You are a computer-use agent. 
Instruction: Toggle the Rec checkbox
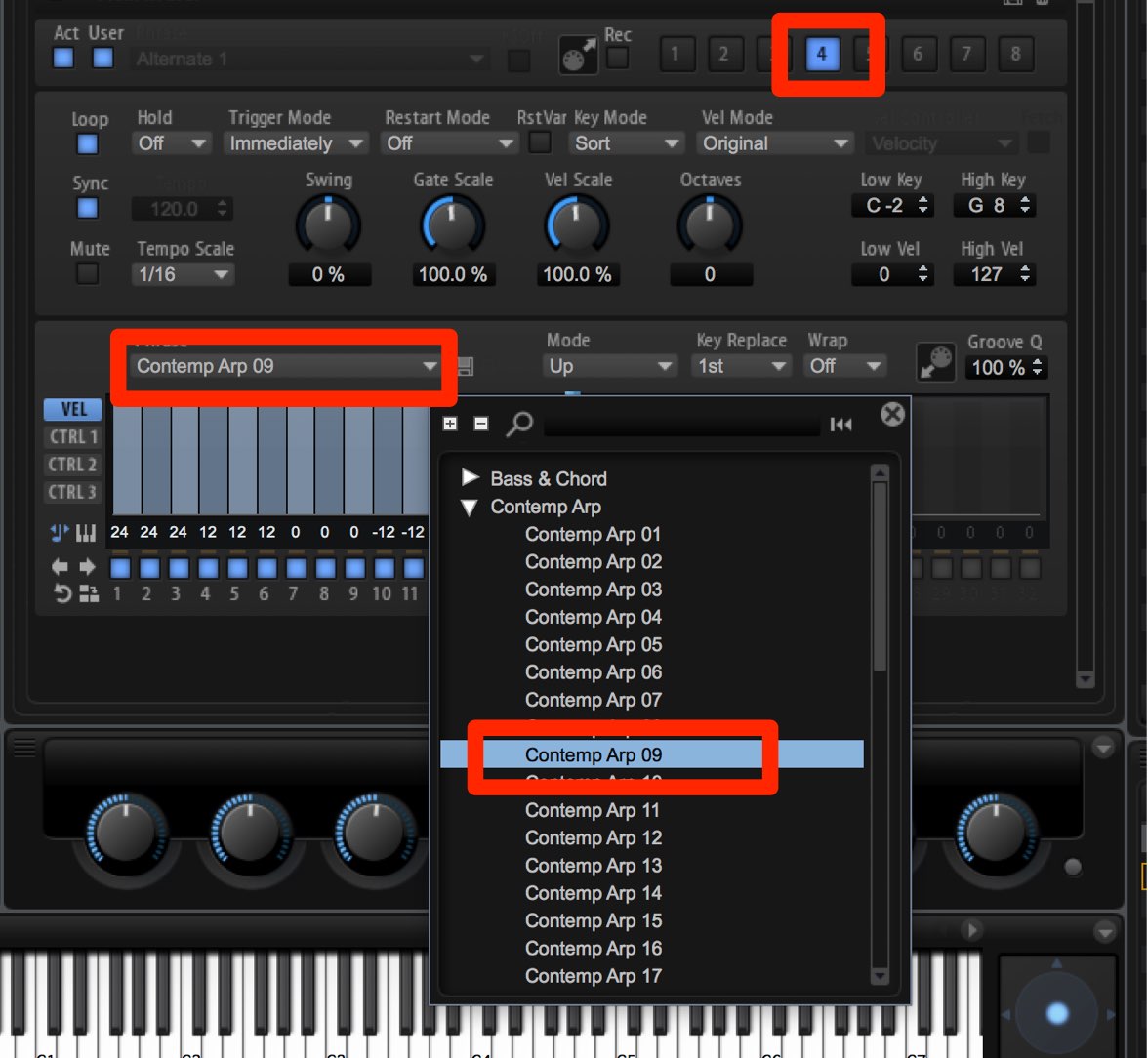tap(618, 58)
